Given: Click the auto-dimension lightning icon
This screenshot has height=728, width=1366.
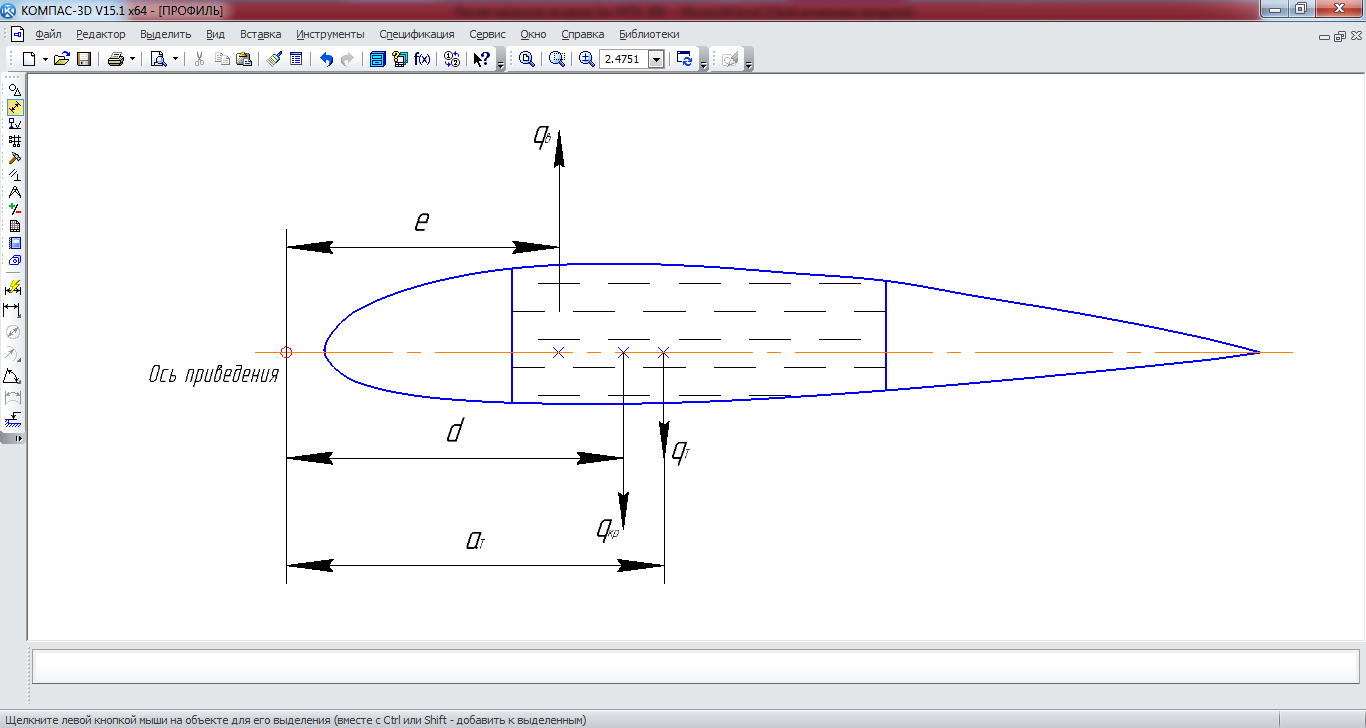Looking at the screenshot, I should click(x=14, y=288).
